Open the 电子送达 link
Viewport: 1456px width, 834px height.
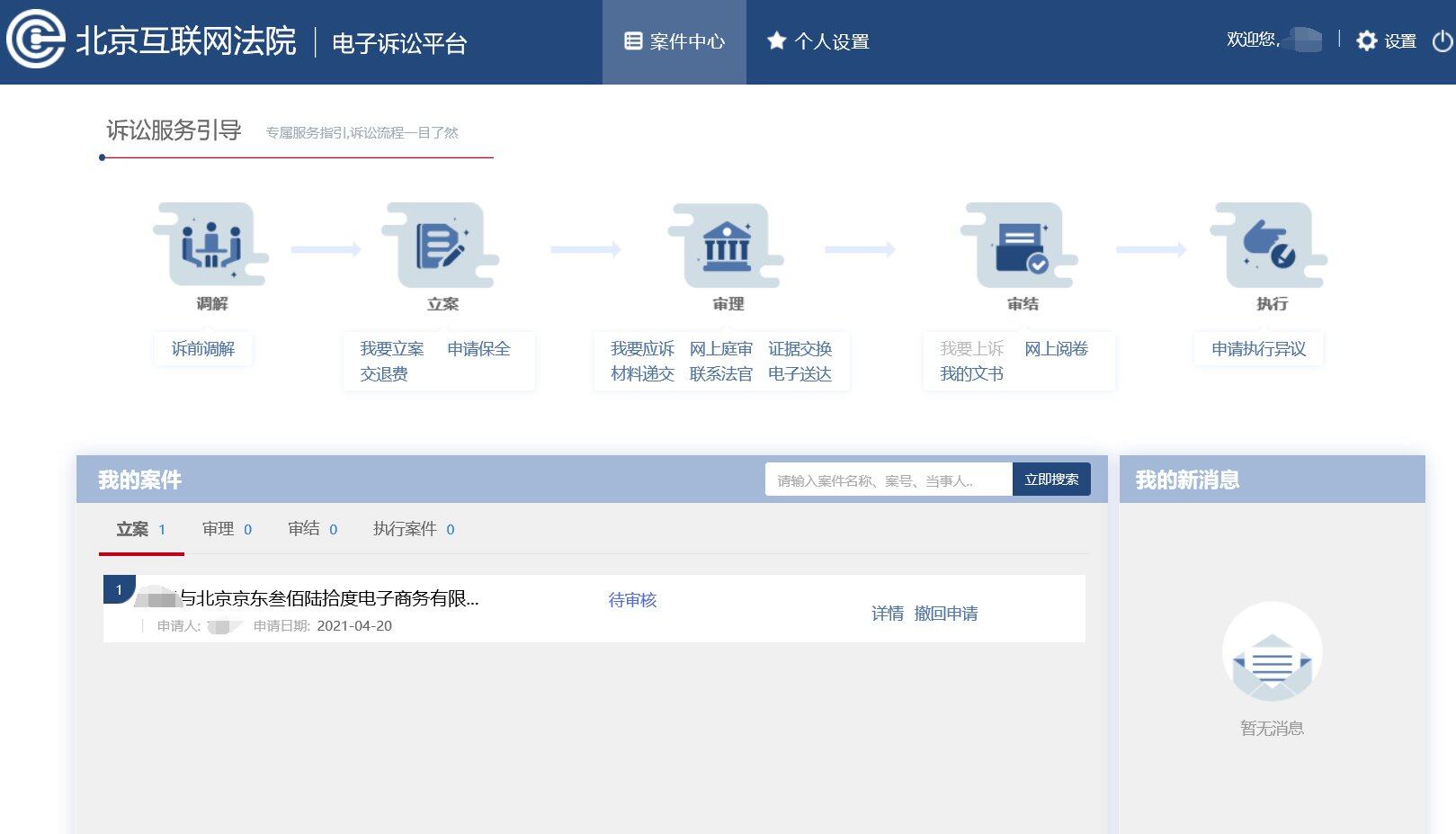pyautogui.click(x=799, y=374)
